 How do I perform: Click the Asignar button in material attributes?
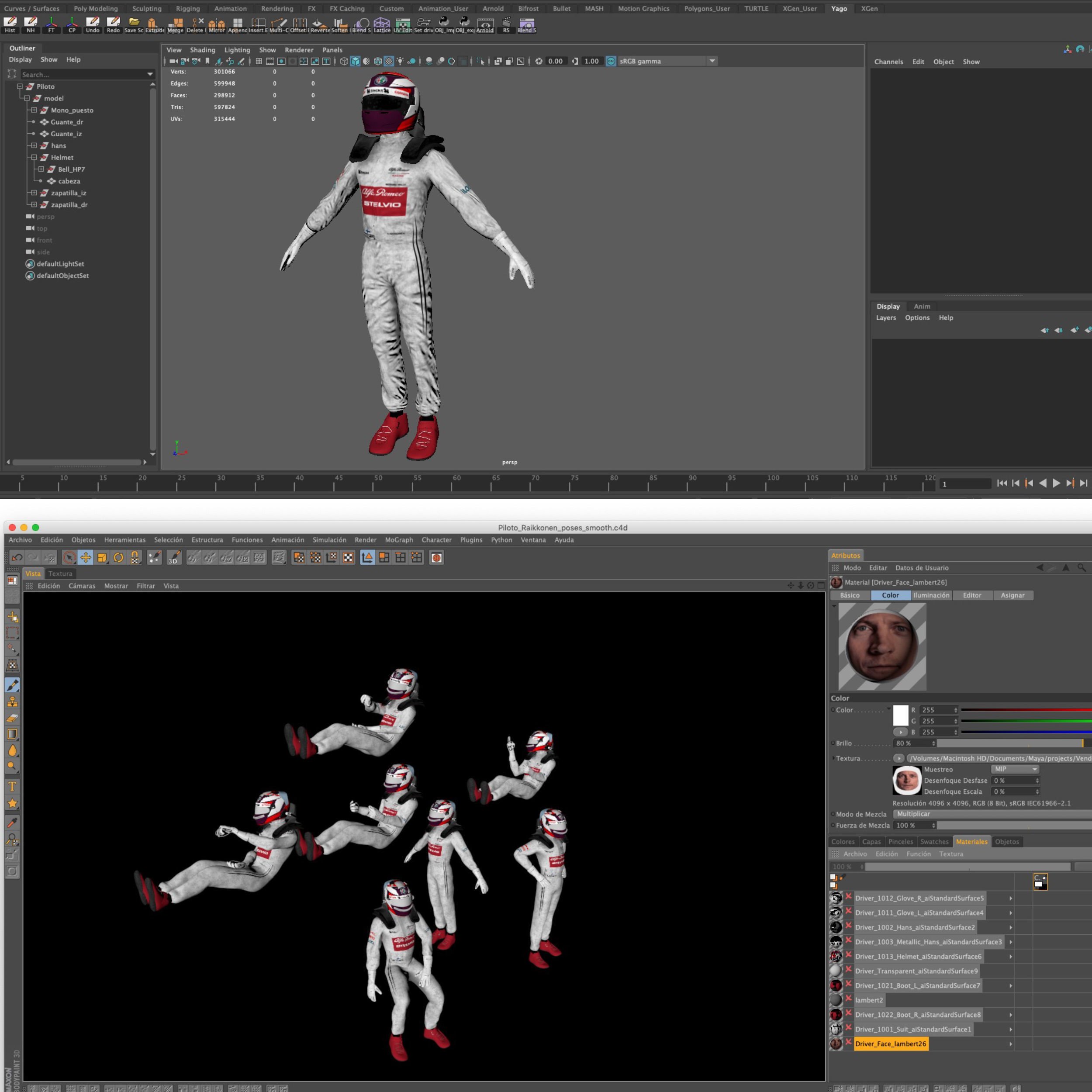[1013, 595]
